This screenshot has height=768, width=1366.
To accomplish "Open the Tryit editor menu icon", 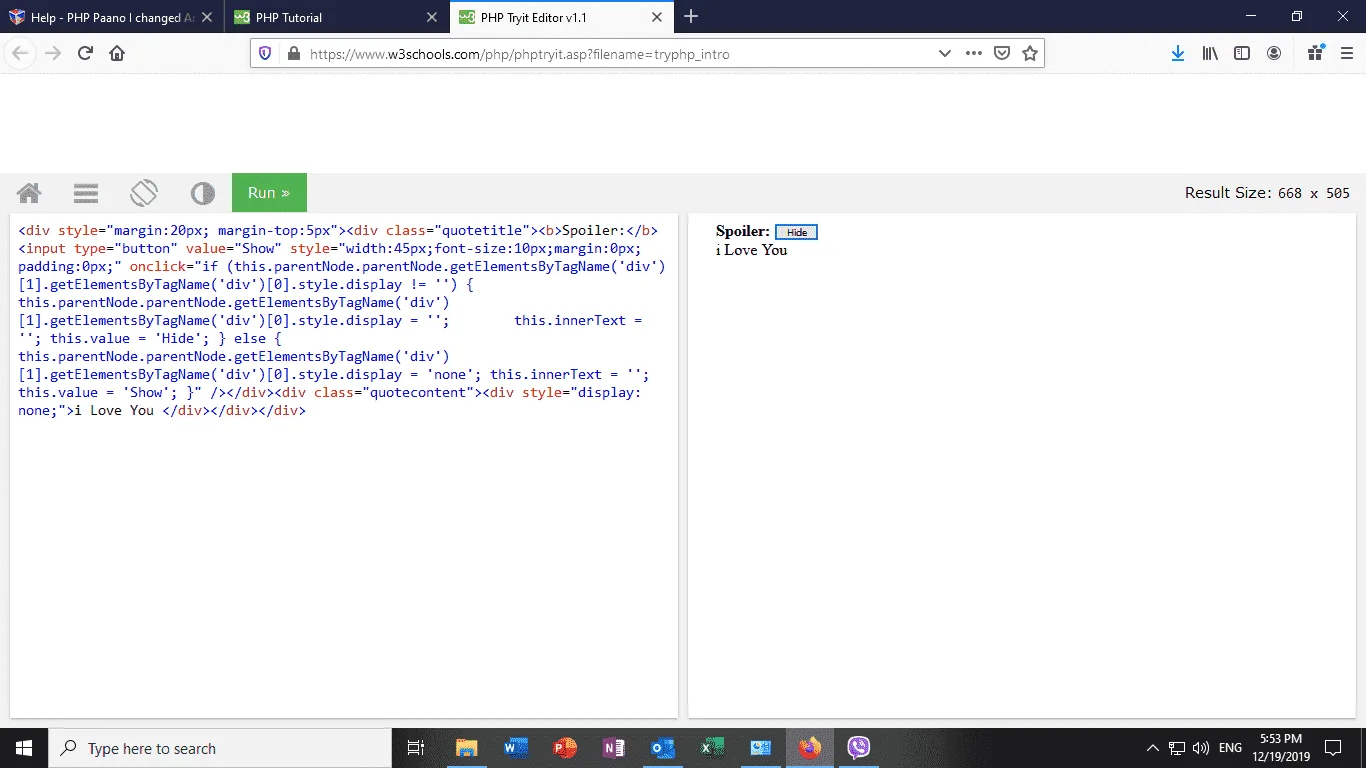I will 86,193.
